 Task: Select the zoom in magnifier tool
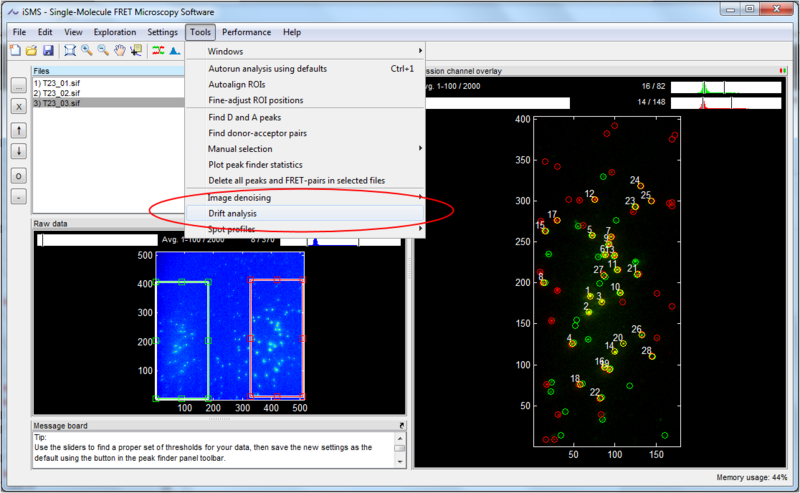coord(87,50)
